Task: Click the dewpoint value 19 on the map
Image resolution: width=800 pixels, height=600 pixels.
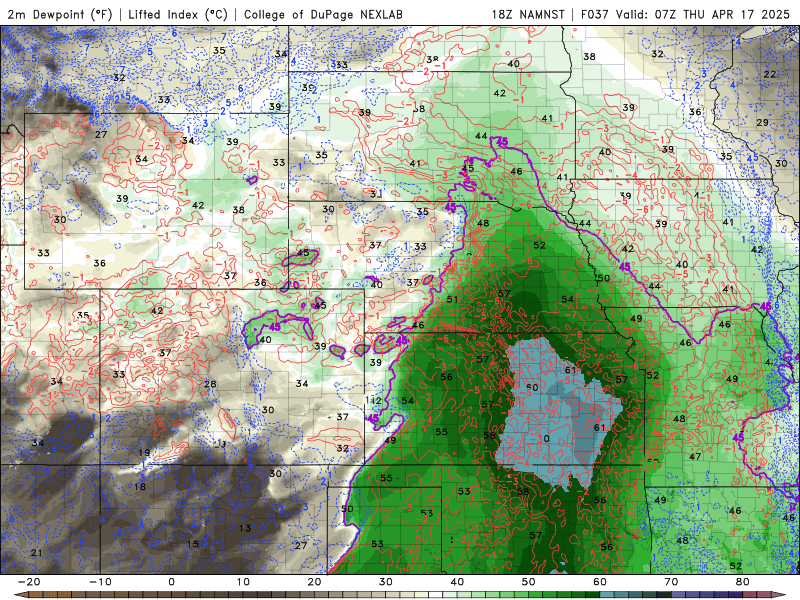Action: 144,453
